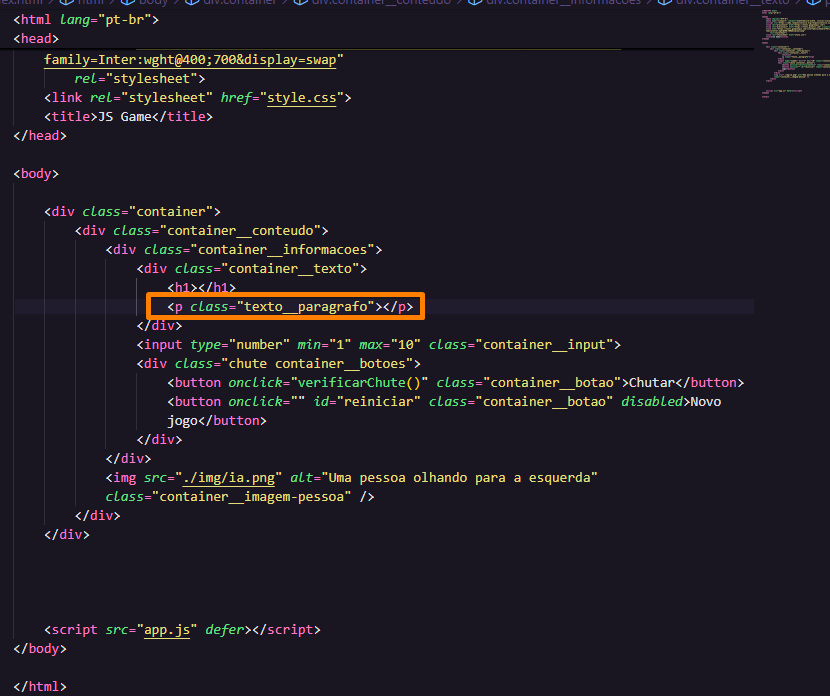Click the word "Novo" in the button label
The height and width of the screenshot is (696, 830).
tap(706, 402)
